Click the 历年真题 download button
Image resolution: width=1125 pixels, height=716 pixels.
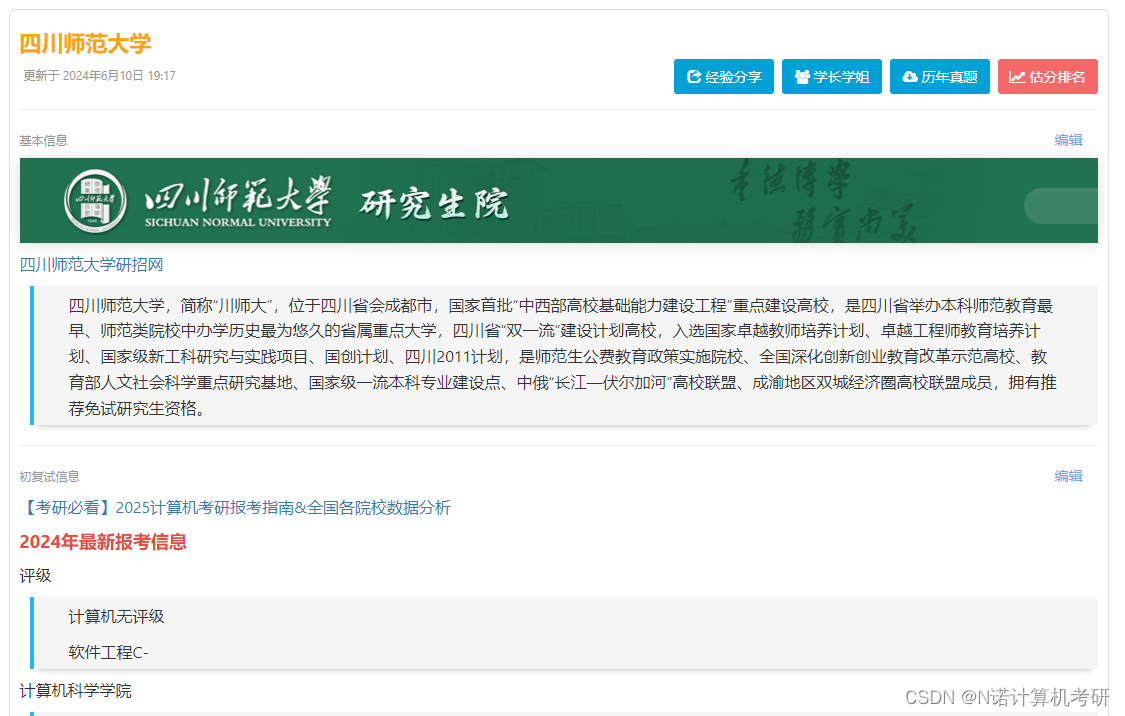pyautogui.click(x=940, y=77)
